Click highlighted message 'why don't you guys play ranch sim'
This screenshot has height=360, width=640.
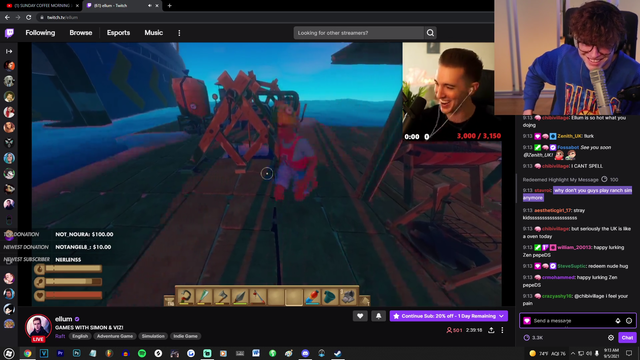[x=577, y=194]
